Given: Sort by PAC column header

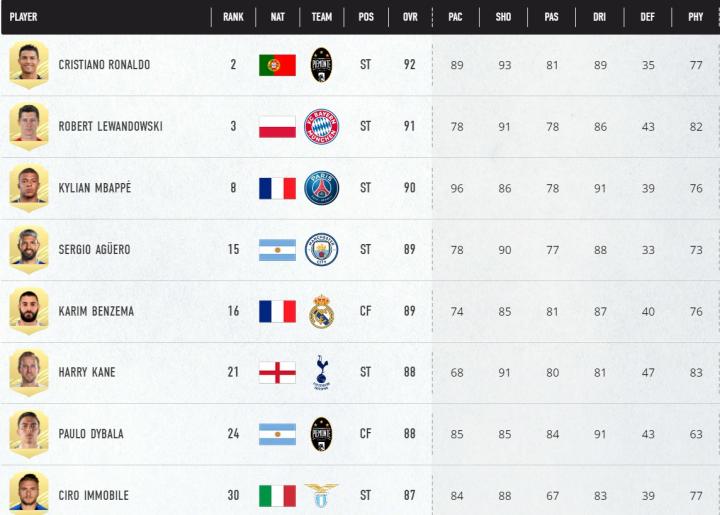Looking at the screenshot, I should click(x=456, y=17).
